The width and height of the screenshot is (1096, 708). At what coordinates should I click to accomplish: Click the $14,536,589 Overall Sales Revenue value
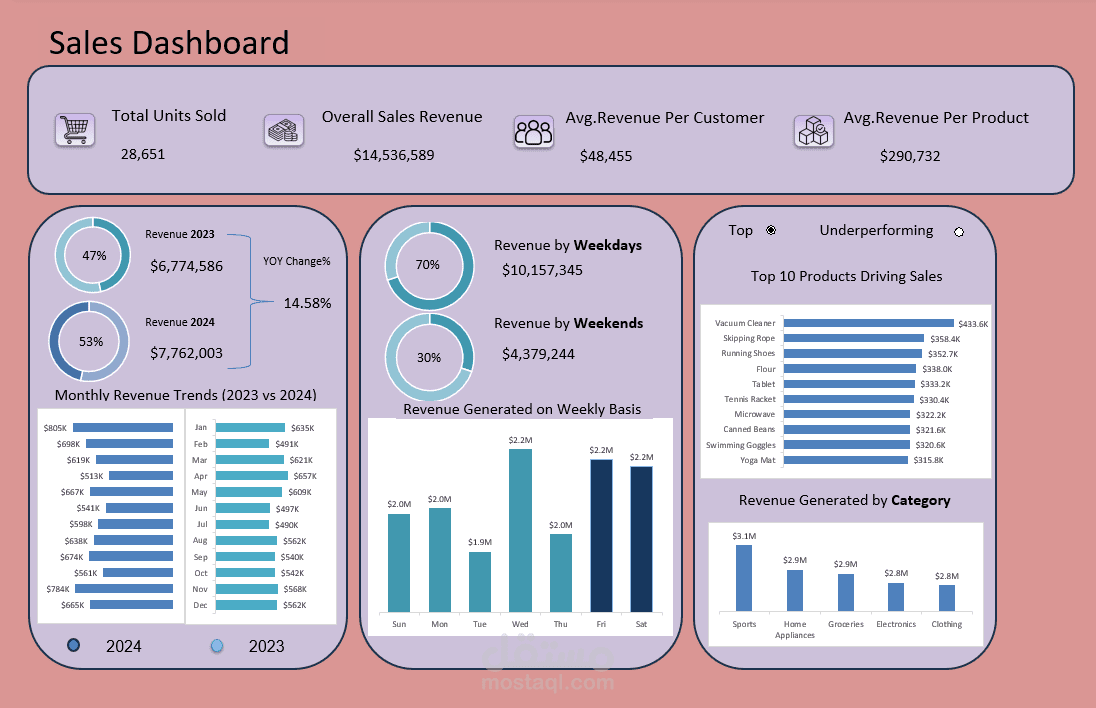393,155
